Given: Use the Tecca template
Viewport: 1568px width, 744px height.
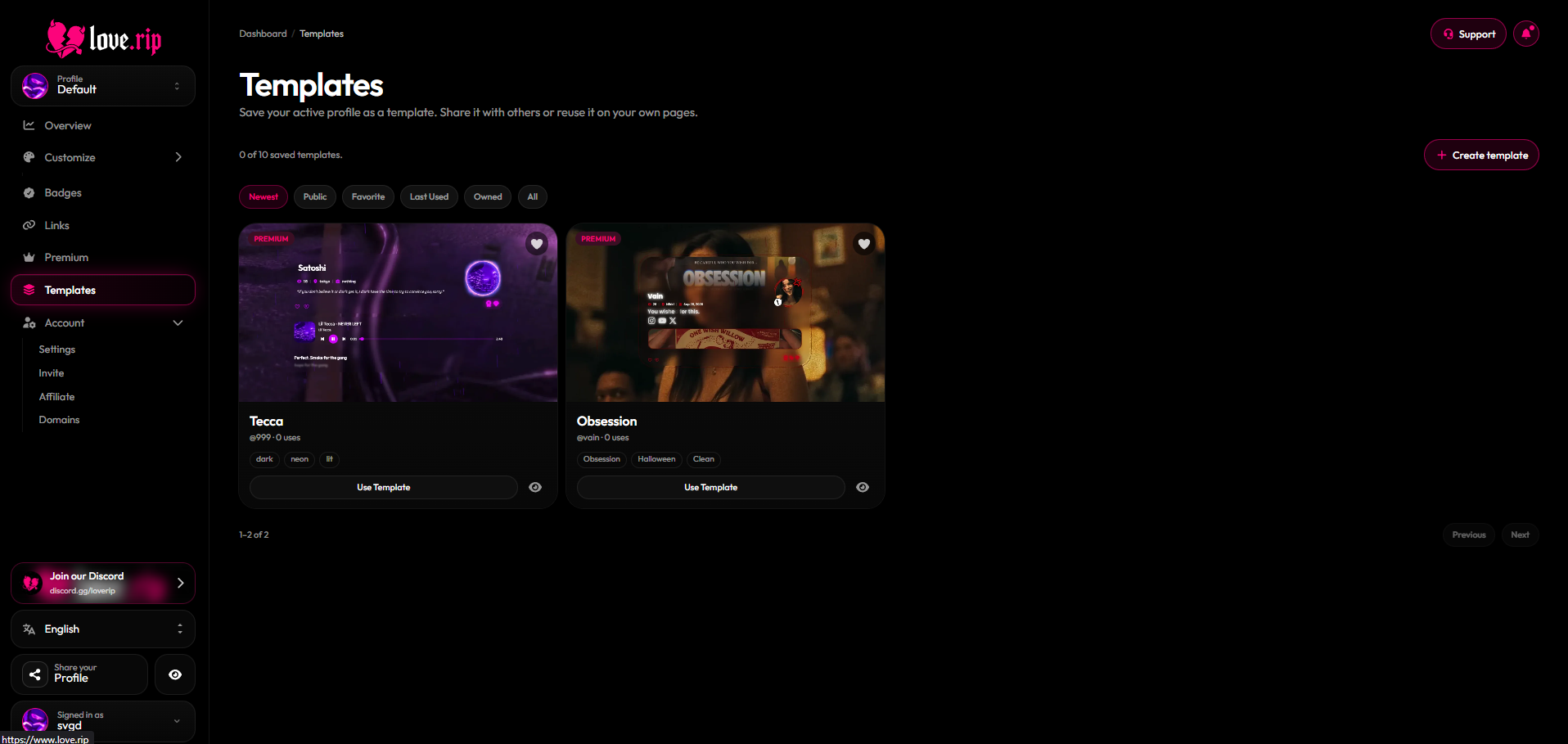Looking at the screenshot, I should click(x=384, y=487).
